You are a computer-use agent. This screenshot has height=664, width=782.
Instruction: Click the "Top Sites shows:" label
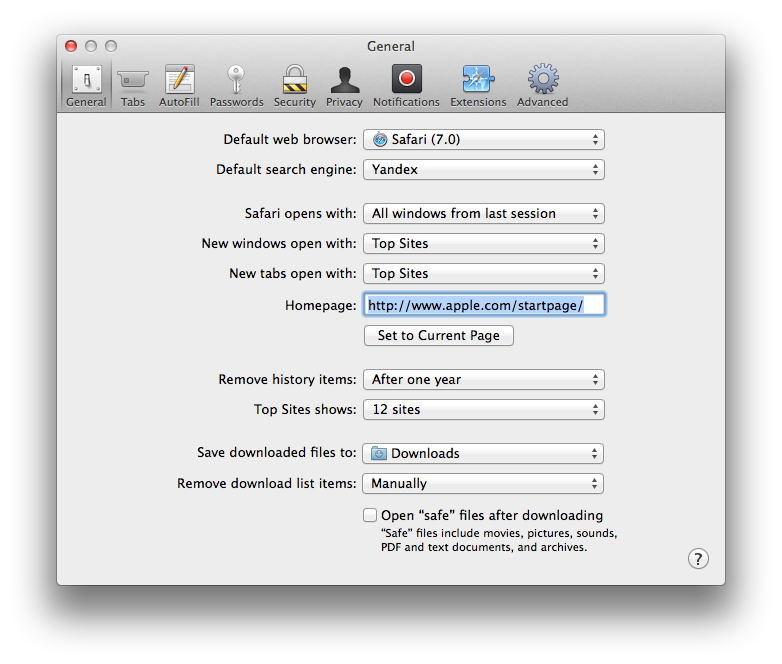point(305,410)
